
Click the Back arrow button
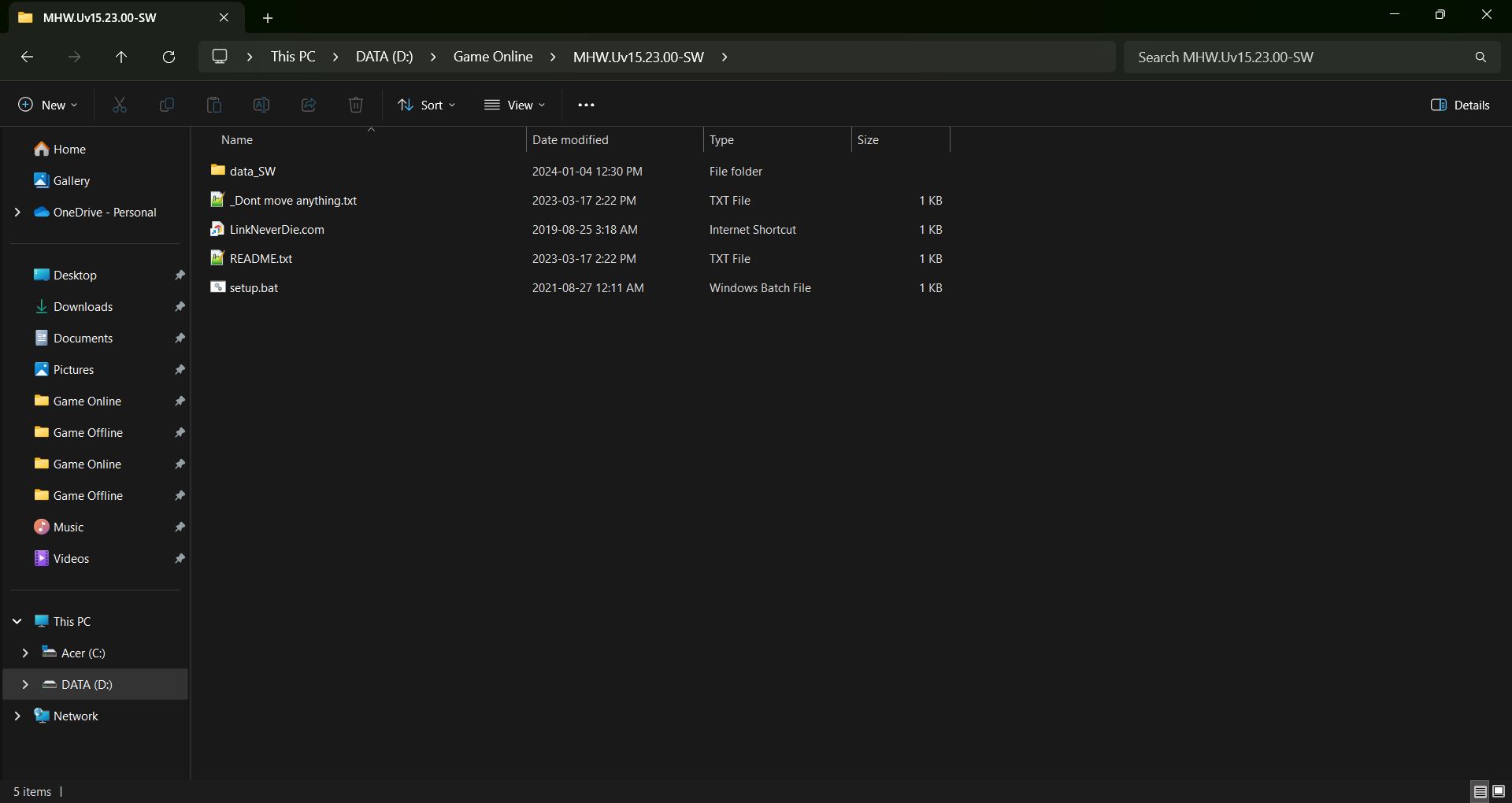pyautogui.click(x=27, y=57)
